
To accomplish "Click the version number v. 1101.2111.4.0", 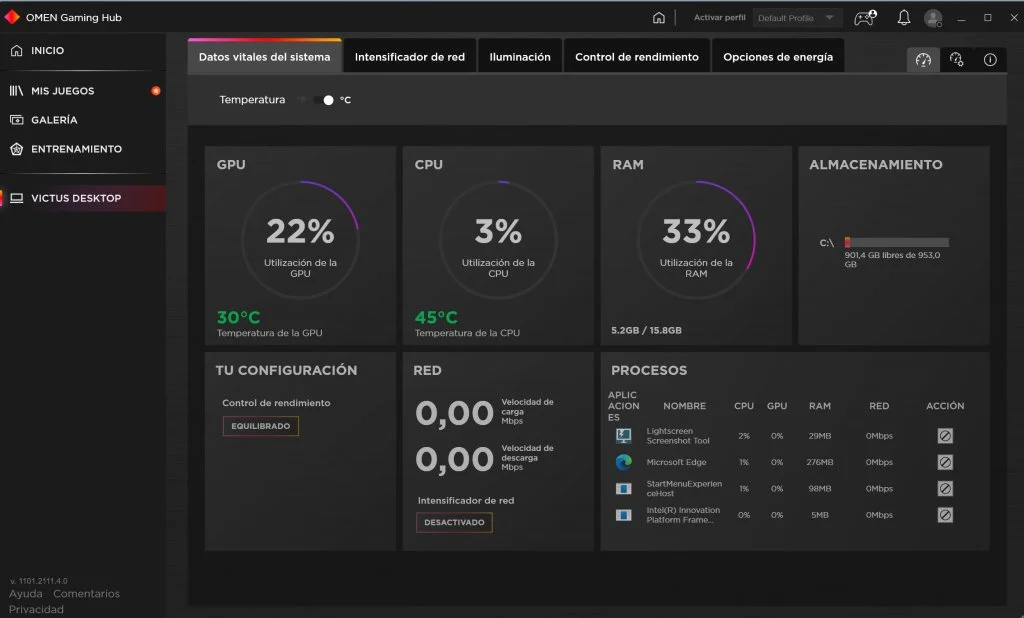I will [39, 581].
